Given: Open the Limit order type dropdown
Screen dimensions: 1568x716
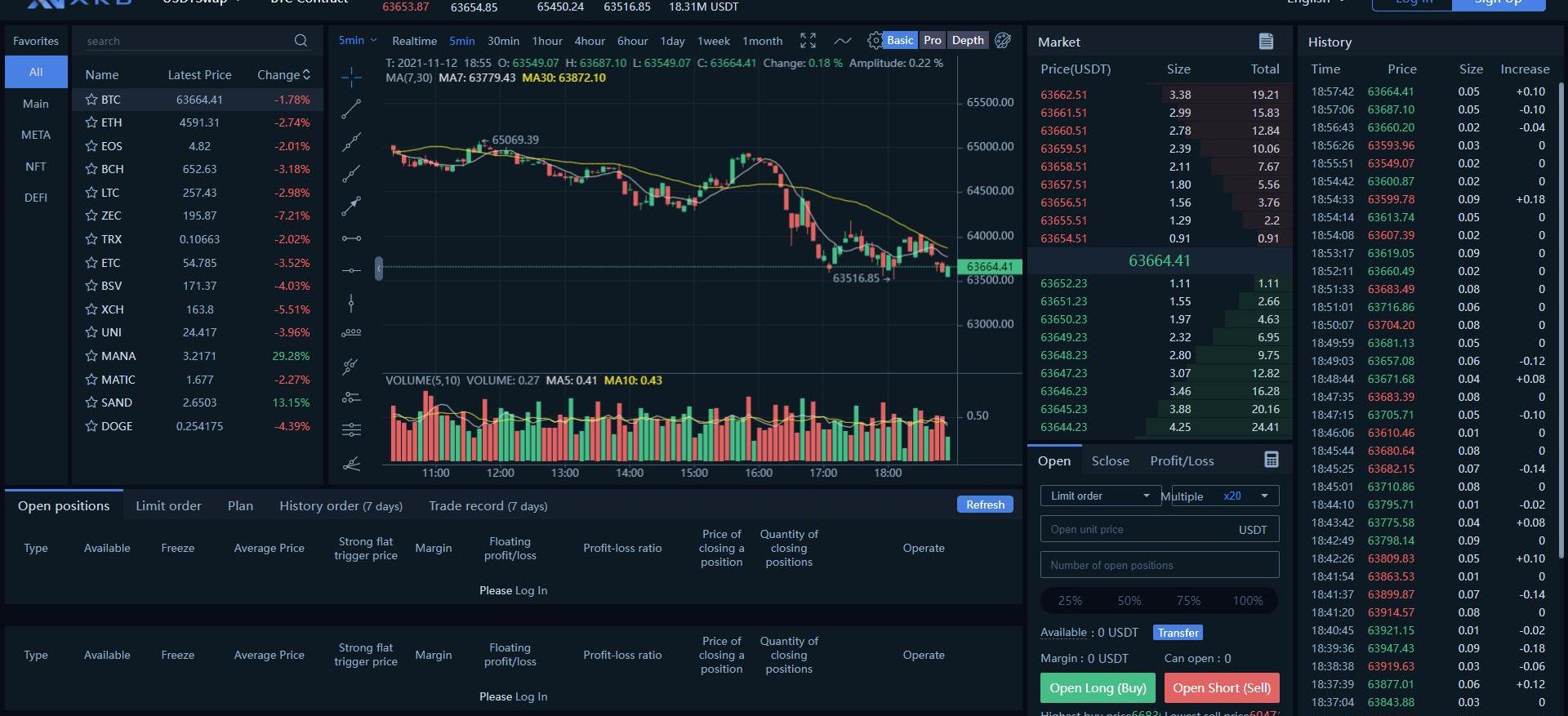Looking at the screenshot, I should coord(1099,496).
